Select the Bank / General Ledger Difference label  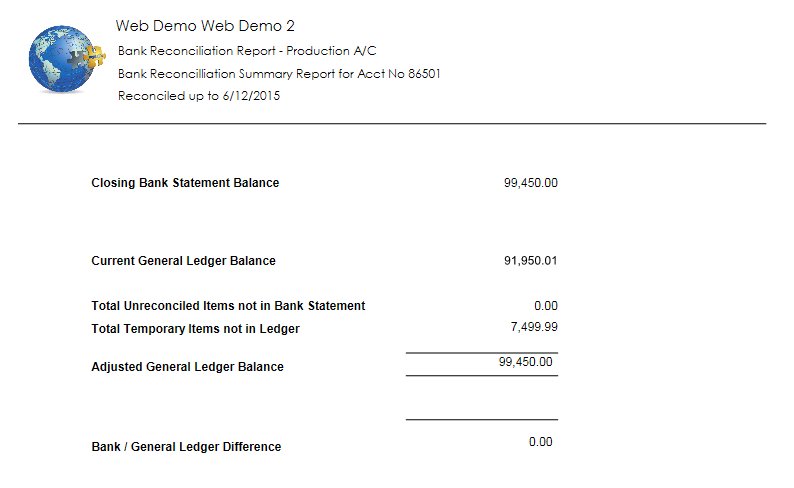[x=186, y=446]
